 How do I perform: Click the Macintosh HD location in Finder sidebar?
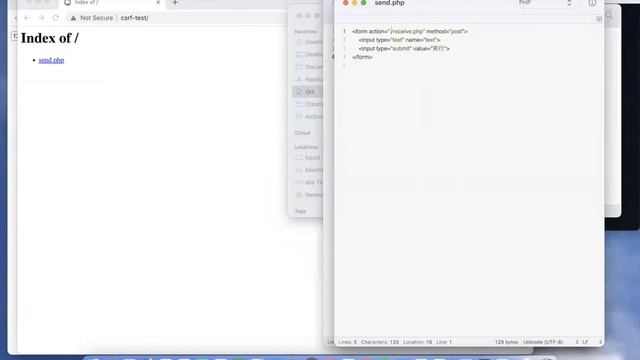click(x=309, y=170)
